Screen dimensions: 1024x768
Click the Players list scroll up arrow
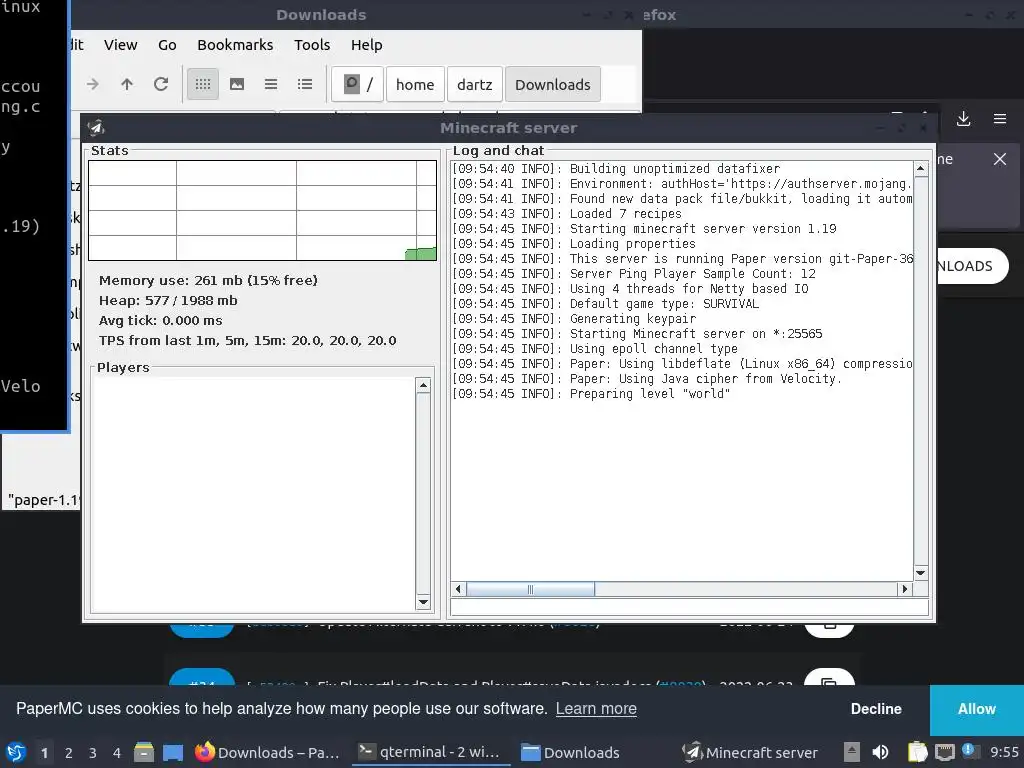(x=423, y=385)
